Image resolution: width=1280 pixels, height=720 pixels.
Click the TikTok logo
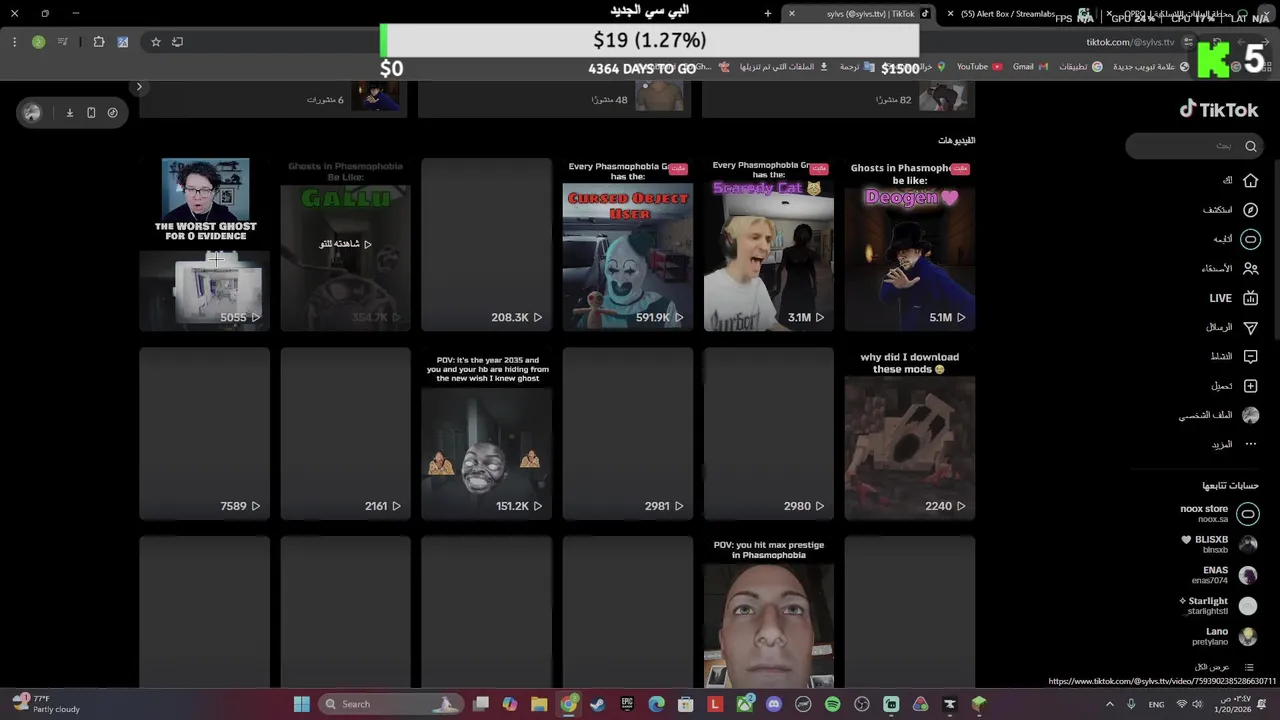[x=1218, y=109]
